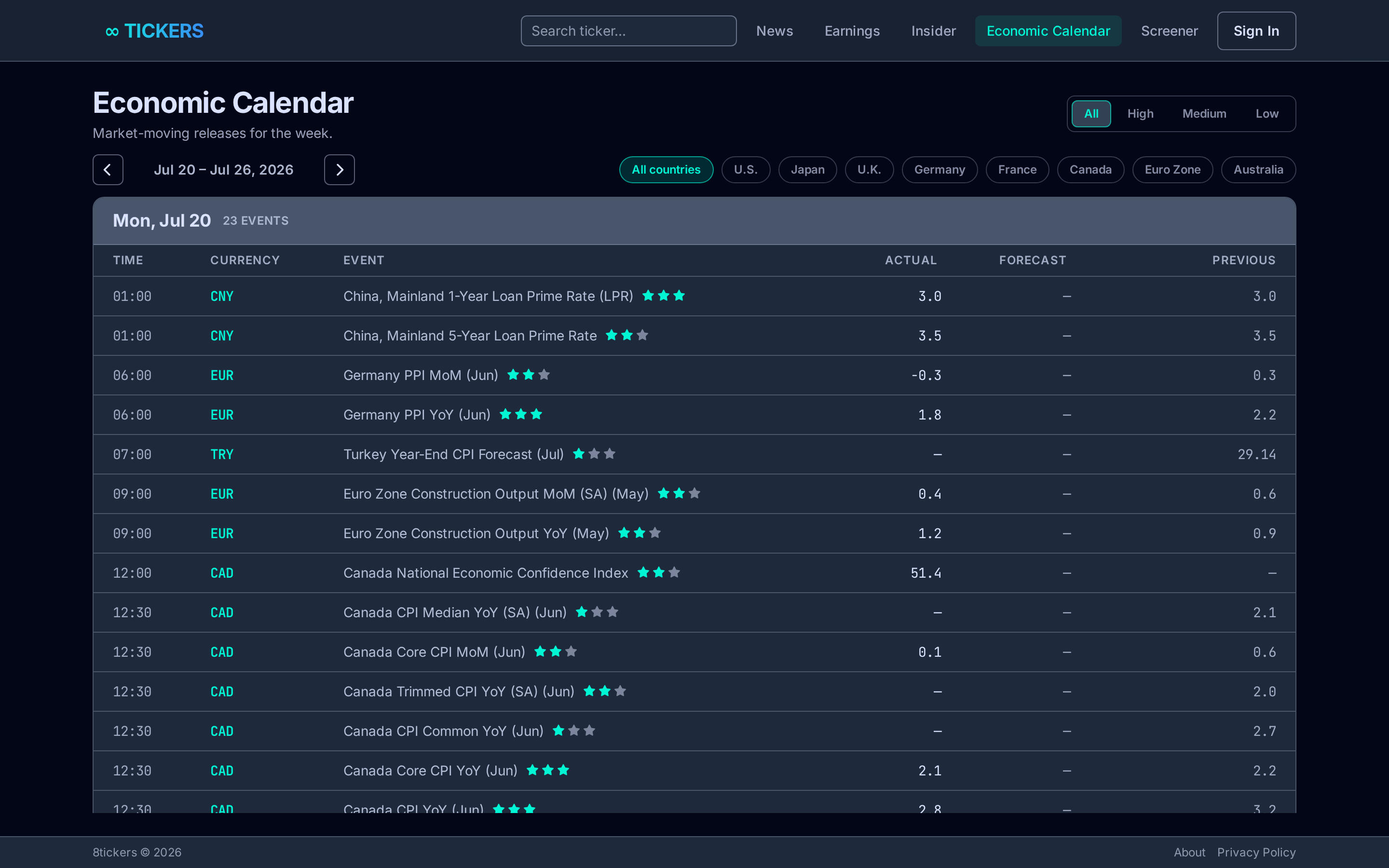Screen dimensions: 1389x868
Task: Open the Economic Calendar tab
Action: (x=1048, y=31)
